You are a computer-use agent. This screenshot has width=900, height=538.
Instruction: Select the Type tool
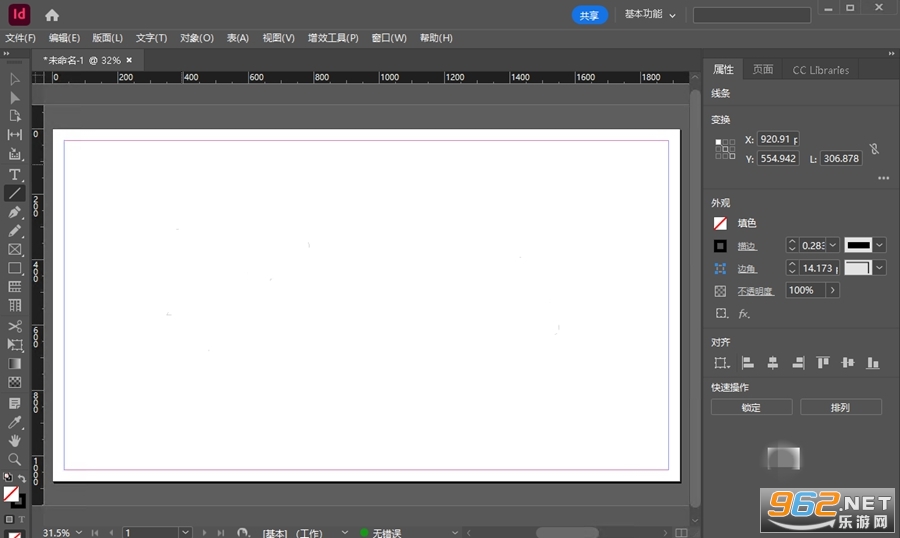[14, 174]
